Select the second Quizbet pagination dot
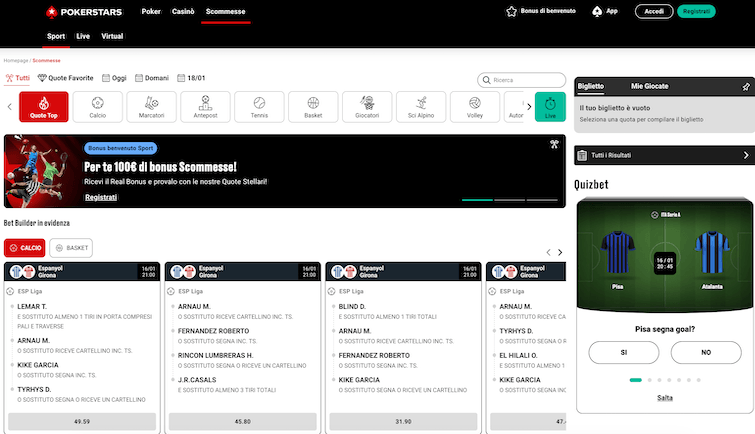 [650, 380]
